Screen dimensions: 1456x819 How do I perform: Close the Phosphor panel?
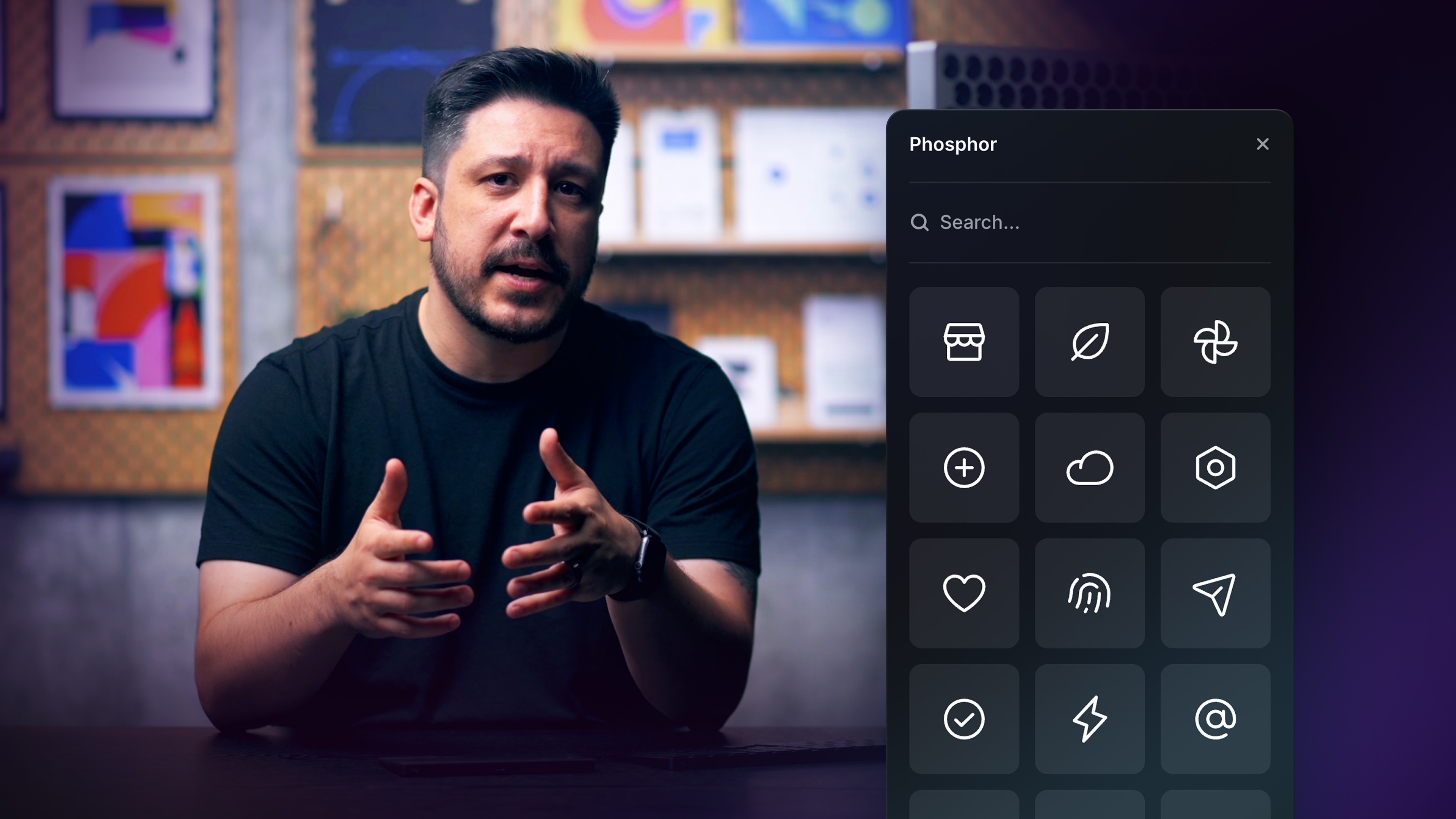1262,144
